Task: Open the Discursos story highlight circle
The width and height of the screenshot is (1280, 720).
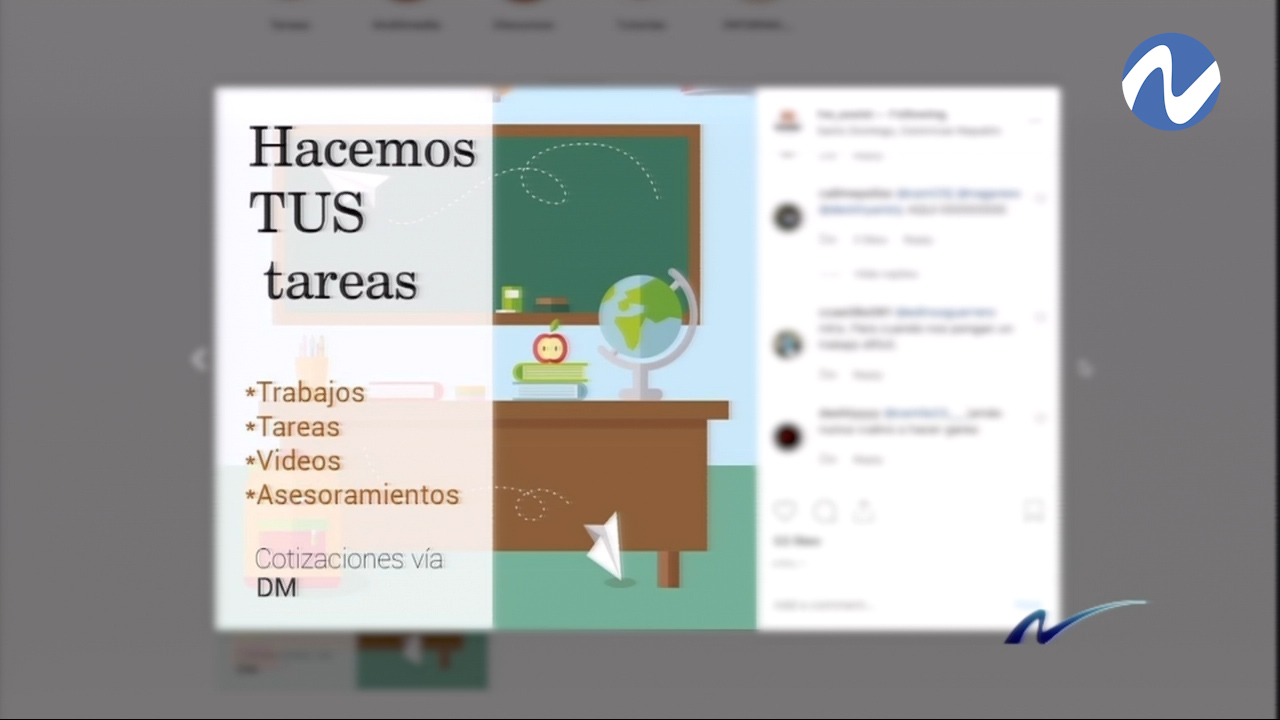Action: tap(524, 8)
